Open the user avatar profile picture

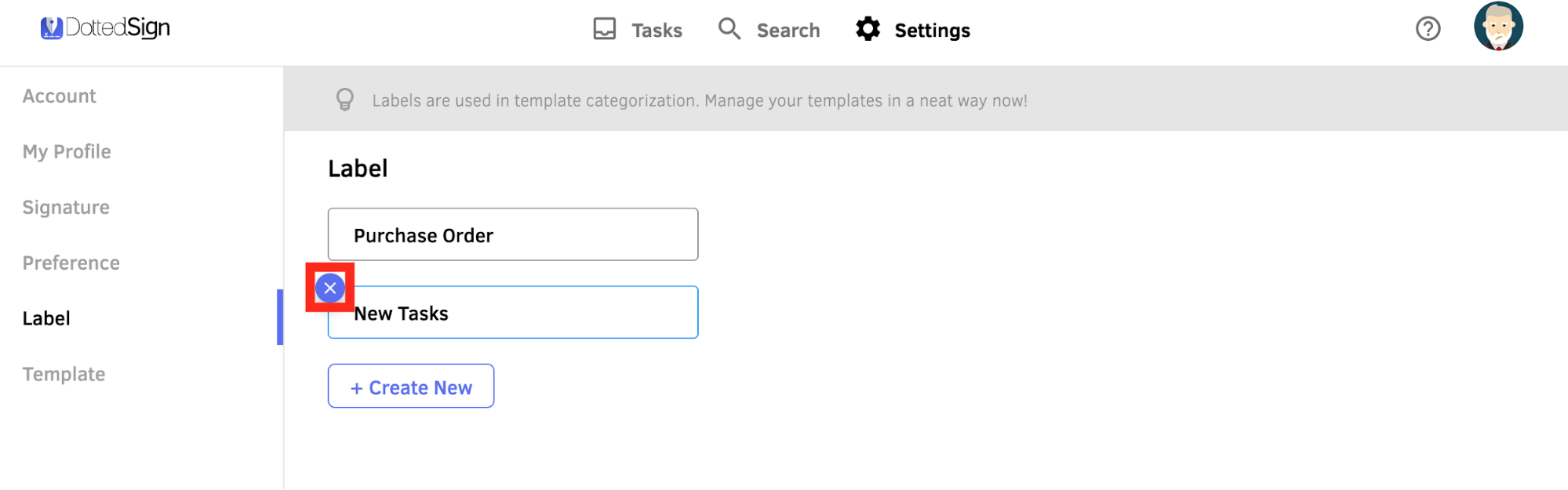[1499, 26]
